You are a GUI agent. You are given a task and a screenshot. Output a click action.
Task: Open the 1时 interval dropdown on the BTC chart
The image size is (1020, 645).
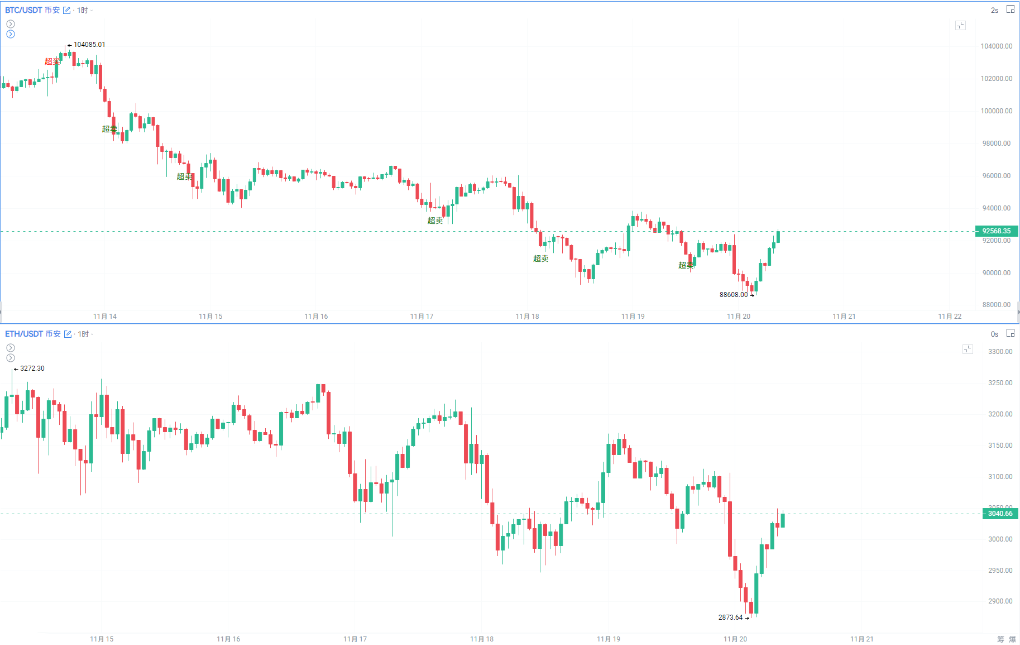tap(82, 10)
